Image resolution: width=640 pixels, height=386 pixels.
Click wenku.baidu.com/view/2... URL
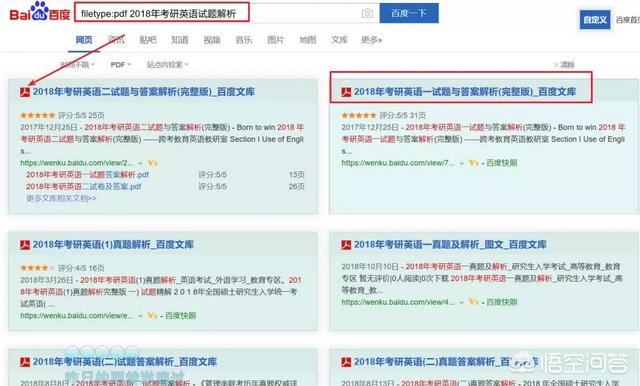click(77, 163)
